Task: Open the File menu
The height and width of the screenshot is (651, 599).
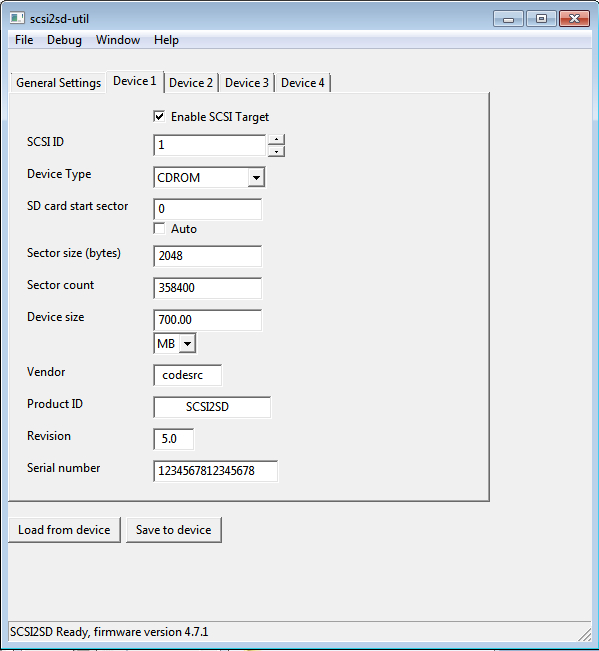Action: click(24, 40)
